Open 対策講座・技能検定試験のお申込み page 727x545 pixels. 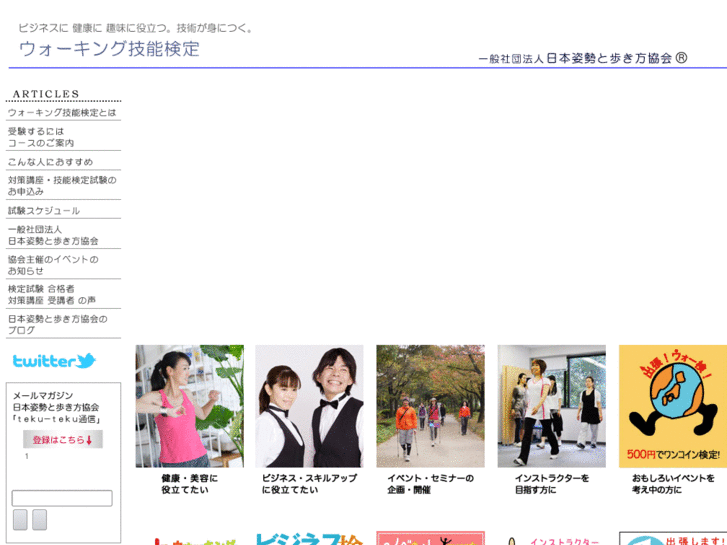[x=62, y=186]
